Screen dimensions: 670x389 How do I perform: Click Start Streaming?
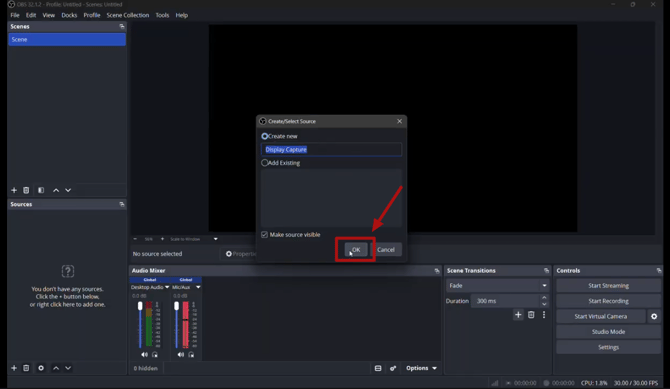click(x=608, y=286)
